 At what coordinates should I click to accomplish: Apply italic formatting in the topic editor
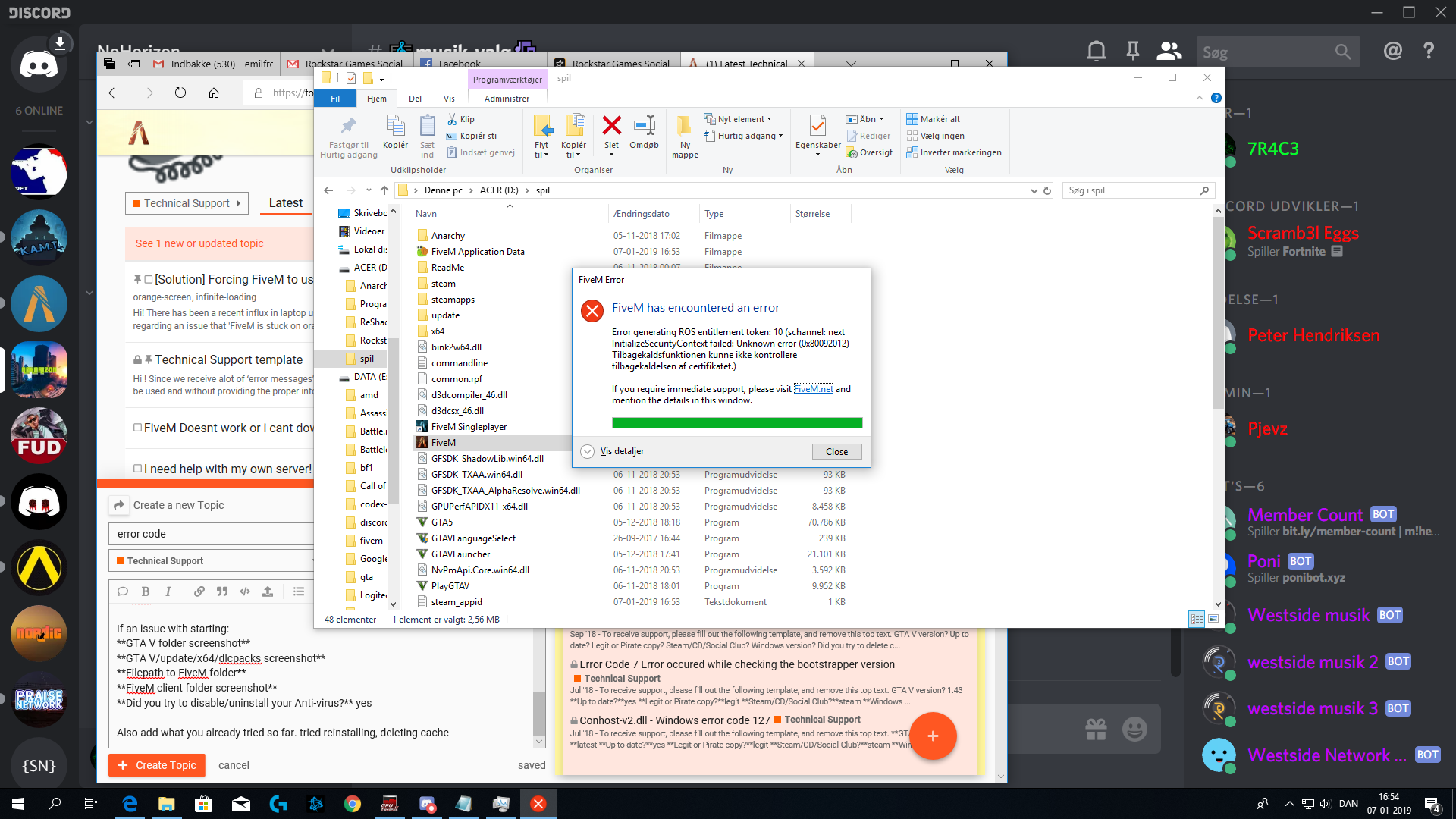tap(168, 591)
